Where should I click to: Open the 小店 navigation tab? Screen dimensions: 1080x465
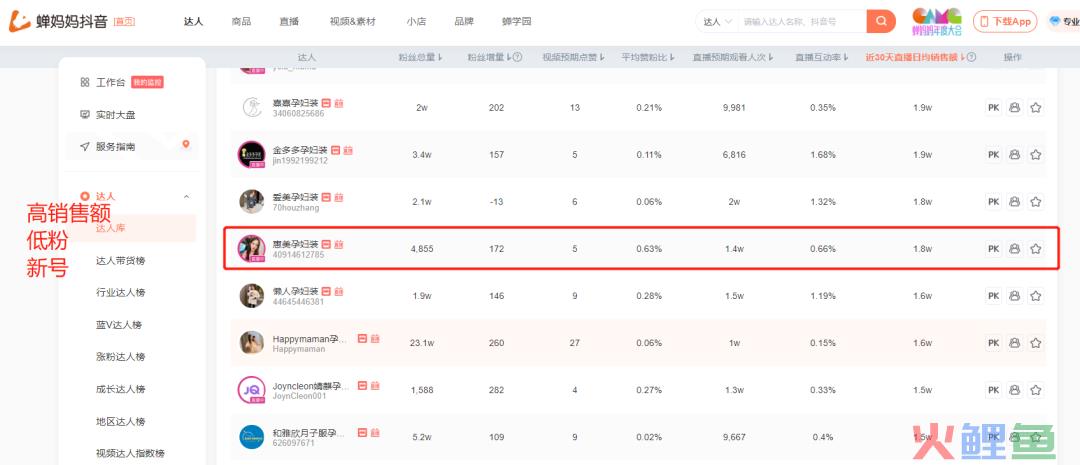point(416,21)
